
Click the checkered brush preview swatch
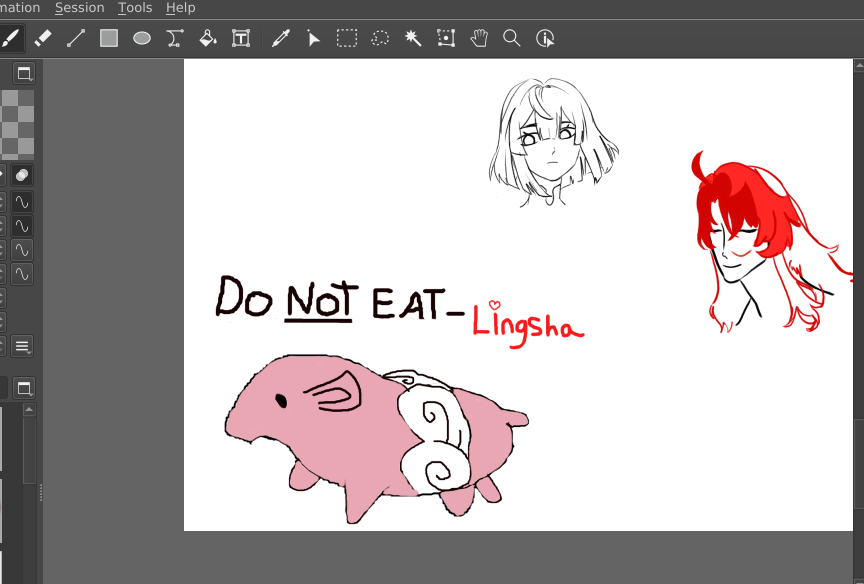pos(18,125)
